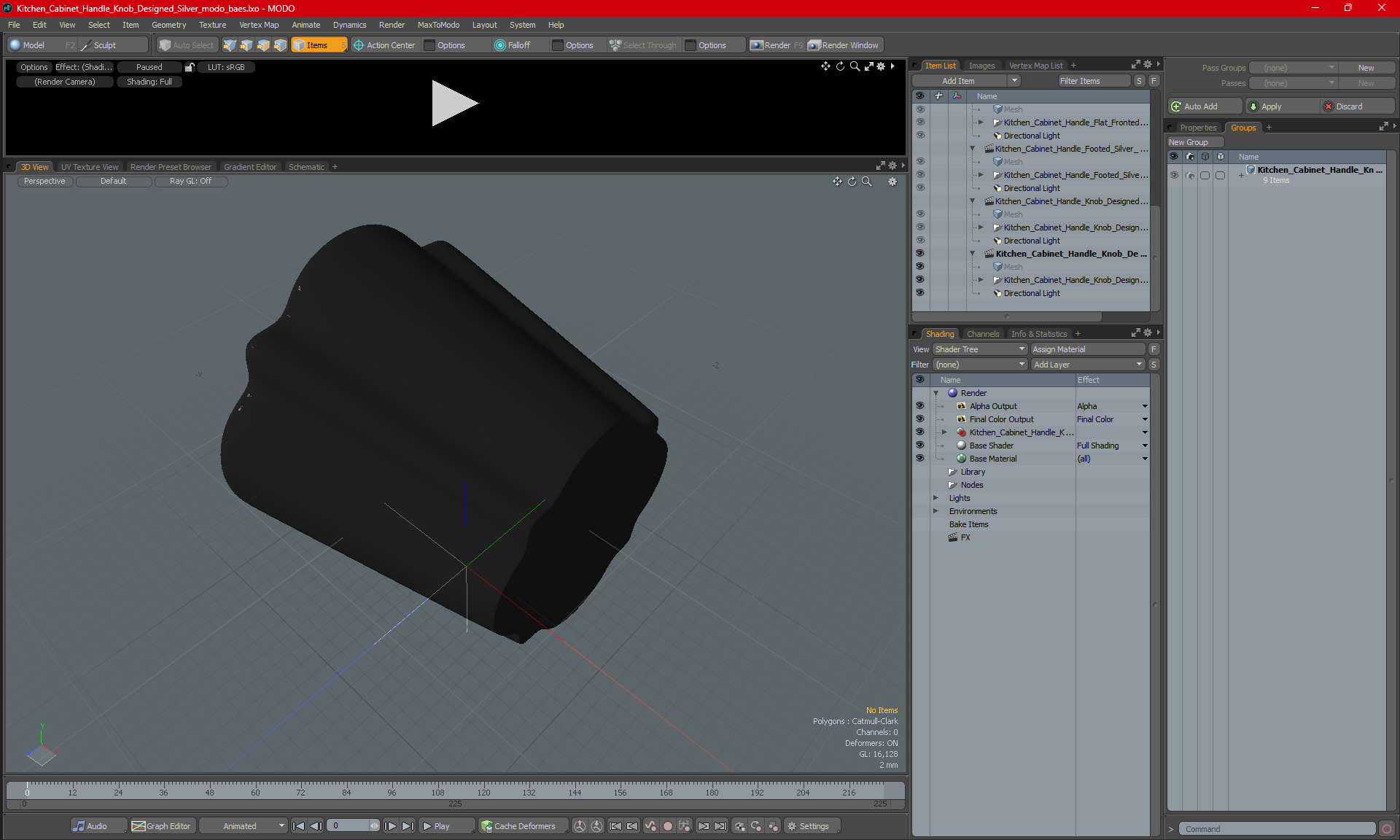Click the 3D viewport zoom magnifier icon

(x=867, y=182)
